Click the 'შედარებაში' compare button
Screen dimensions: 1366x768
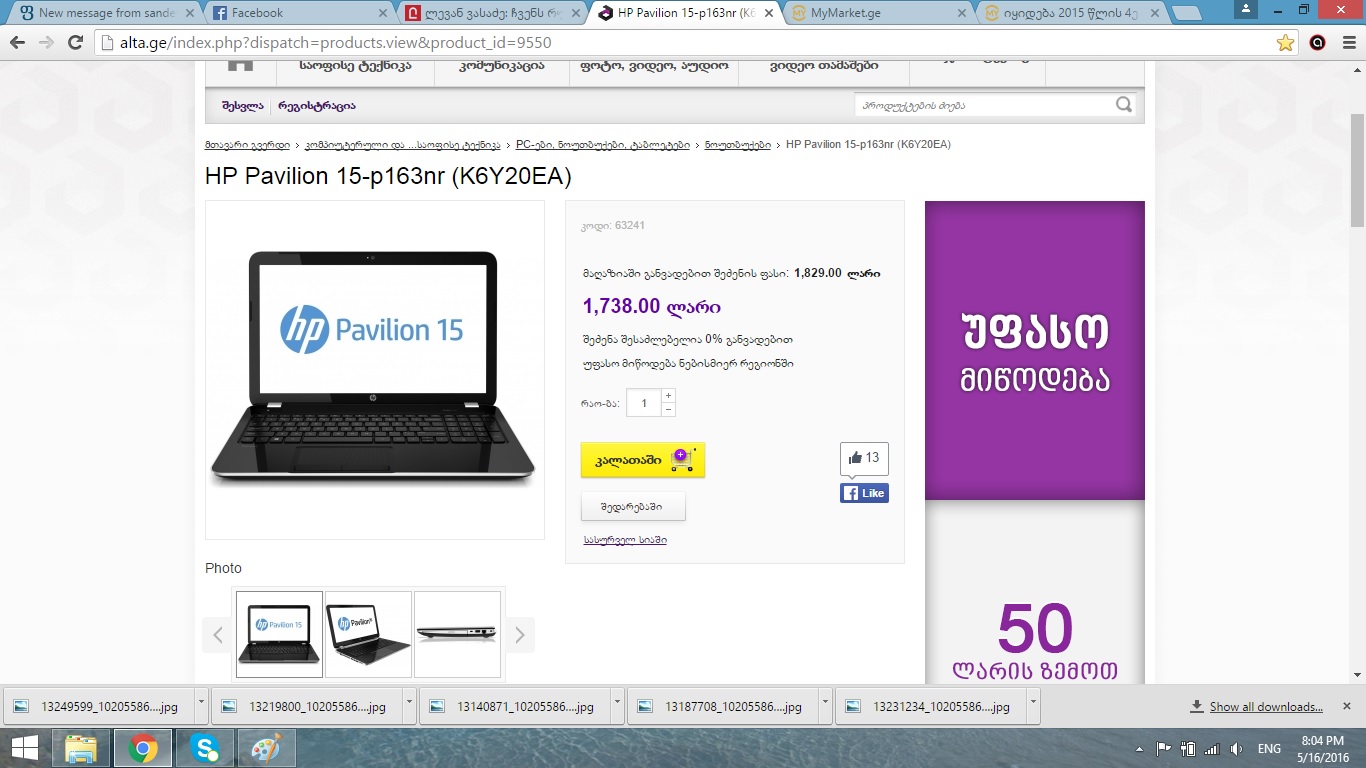(x=633, y=506)
